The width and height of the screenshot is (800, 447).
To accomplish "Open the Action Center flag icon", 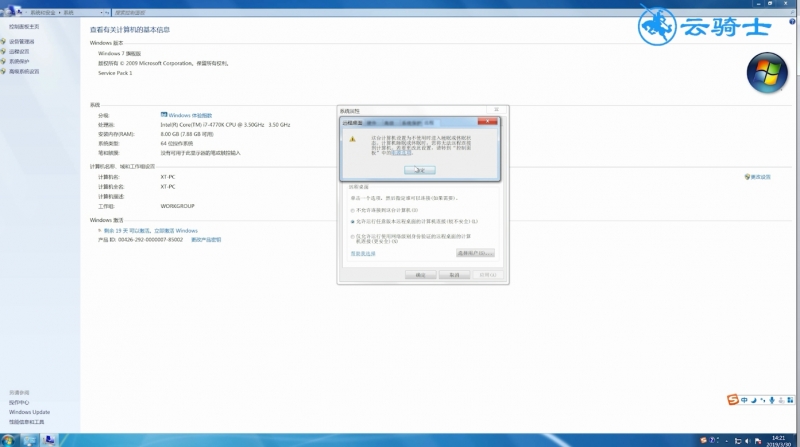I will coord(758,441).
